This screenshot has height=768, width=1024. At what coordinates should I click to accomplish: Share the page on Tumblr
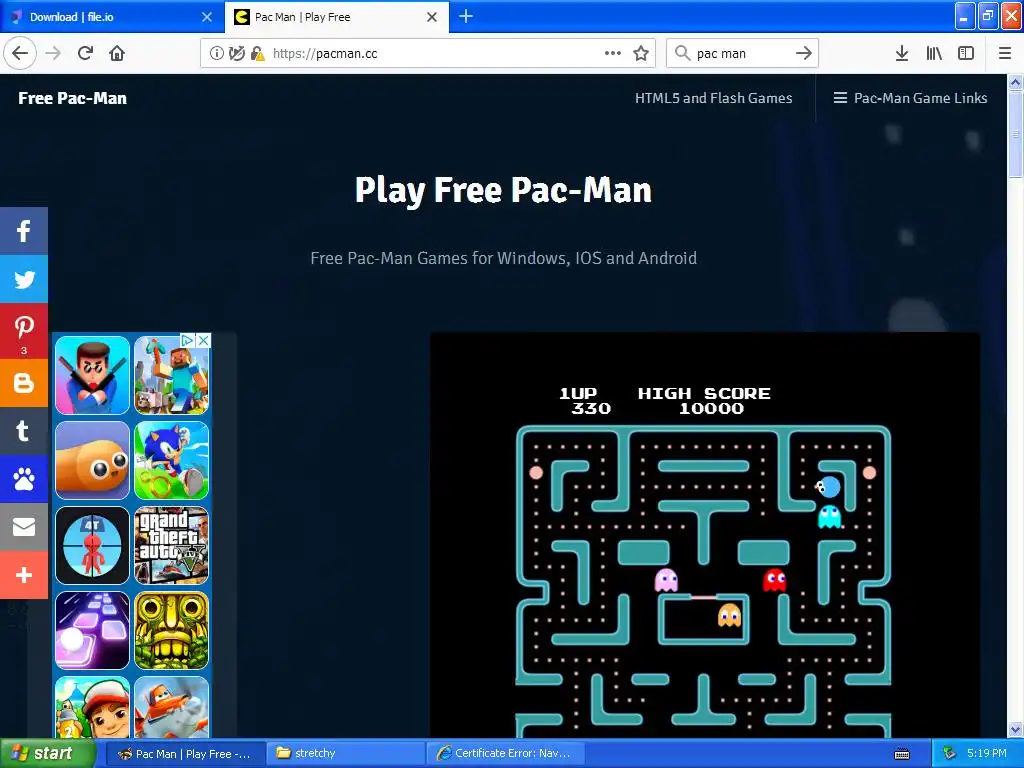[24, 431]
